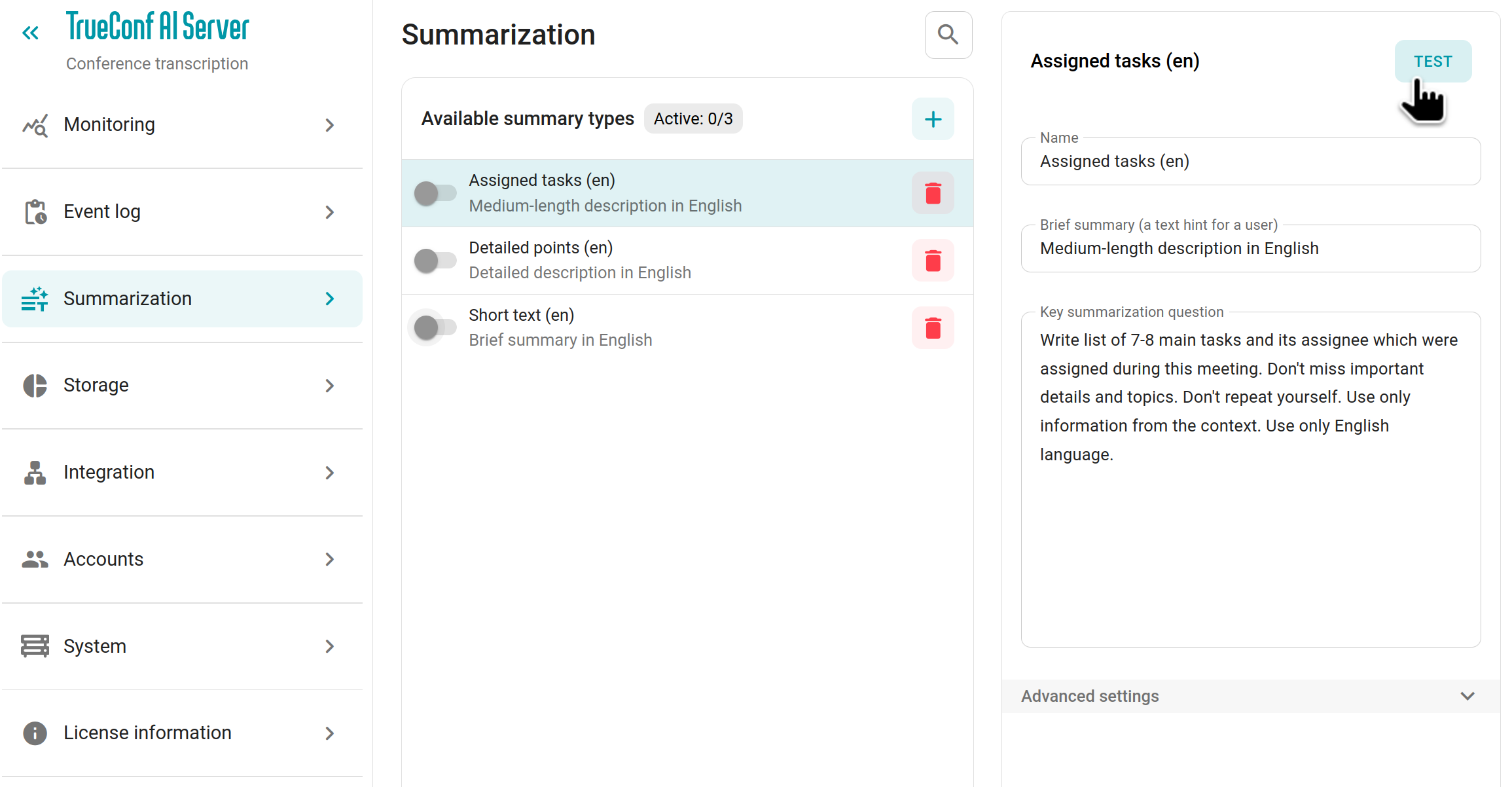Click the search magnifier icon
This screenshot has width=1512, height=787.
click(948, 35)
